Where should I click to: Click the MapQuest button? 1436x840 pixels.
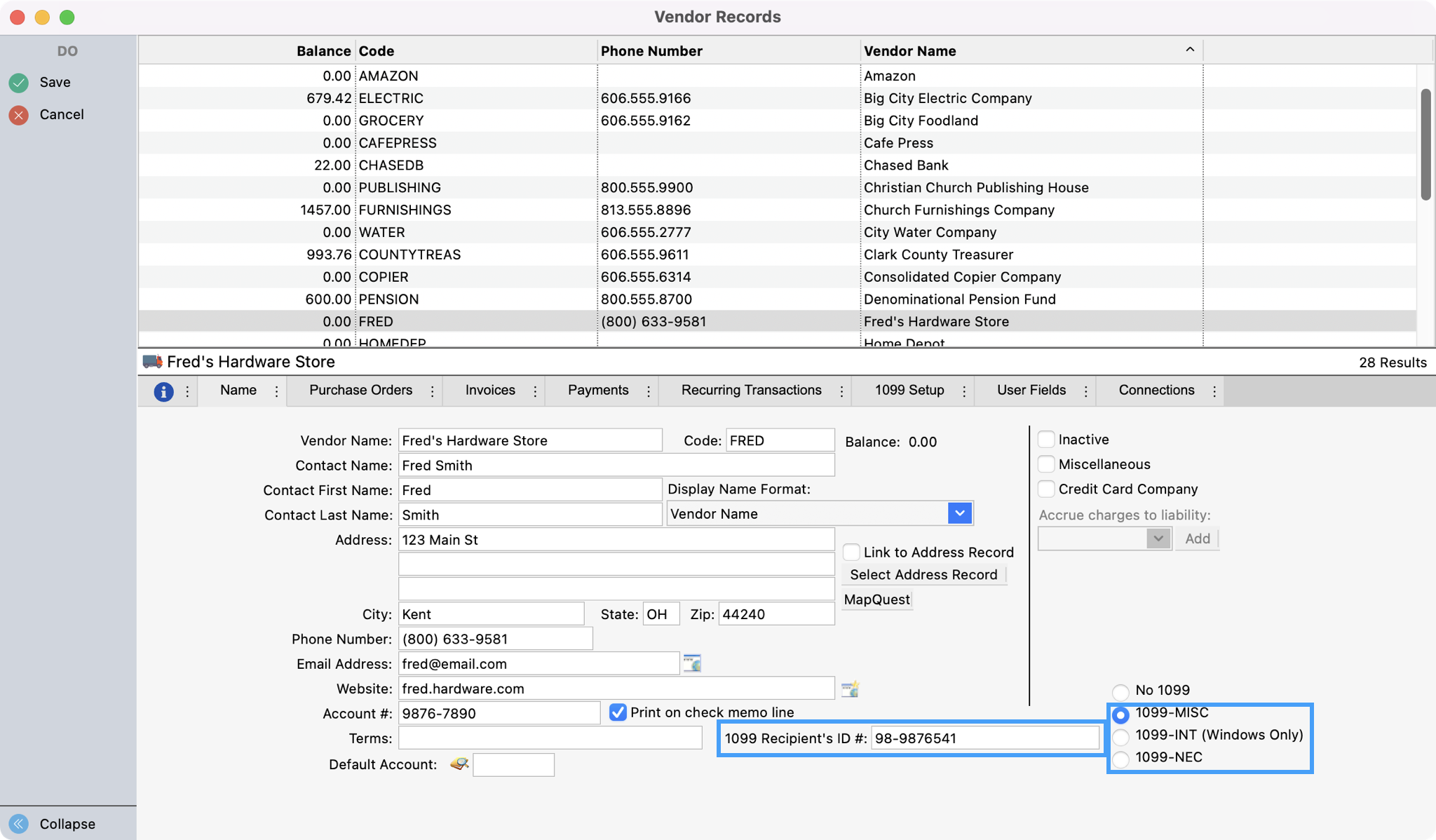pos(876,599)
